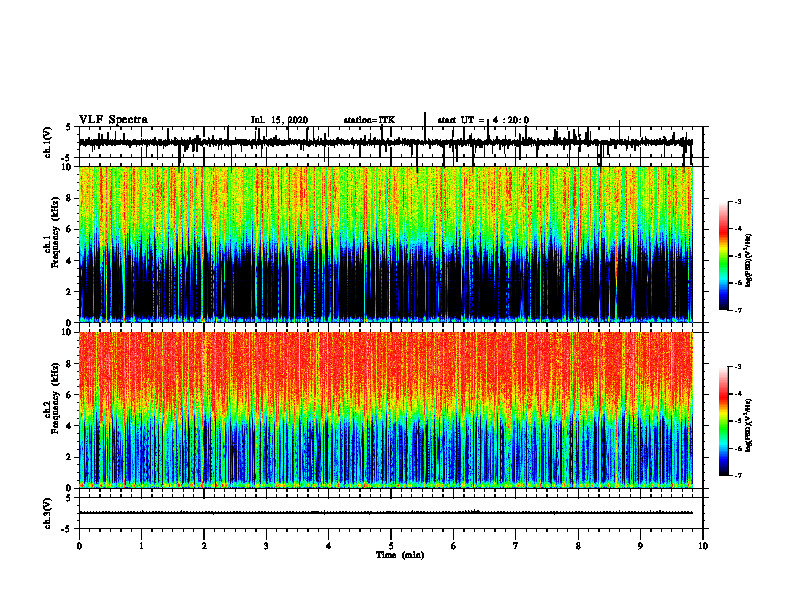Click time axis tick label "9"
The height and width of the screenshot is (612, 792).
pyautogui.click(x=640, y=546)
